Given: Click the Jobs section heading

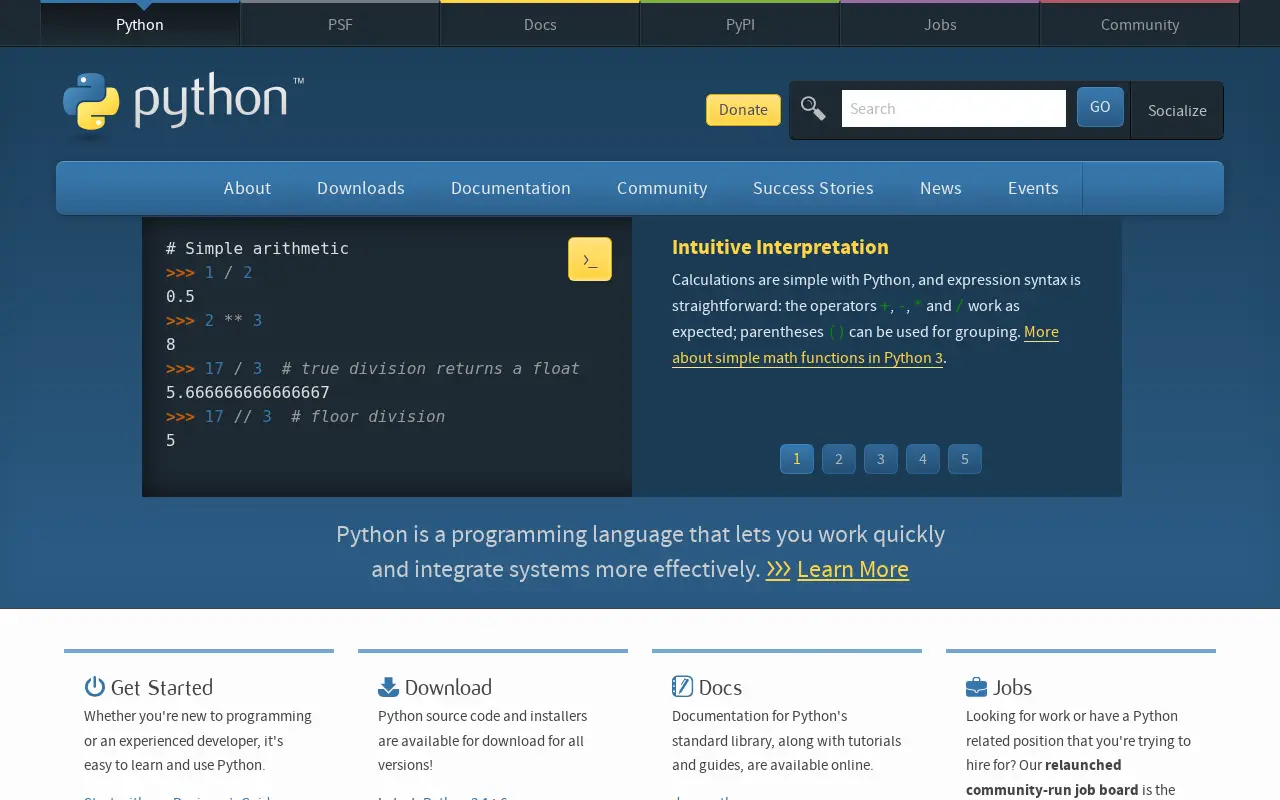Looking at the screenshot, I should [x=1012, y=687].
